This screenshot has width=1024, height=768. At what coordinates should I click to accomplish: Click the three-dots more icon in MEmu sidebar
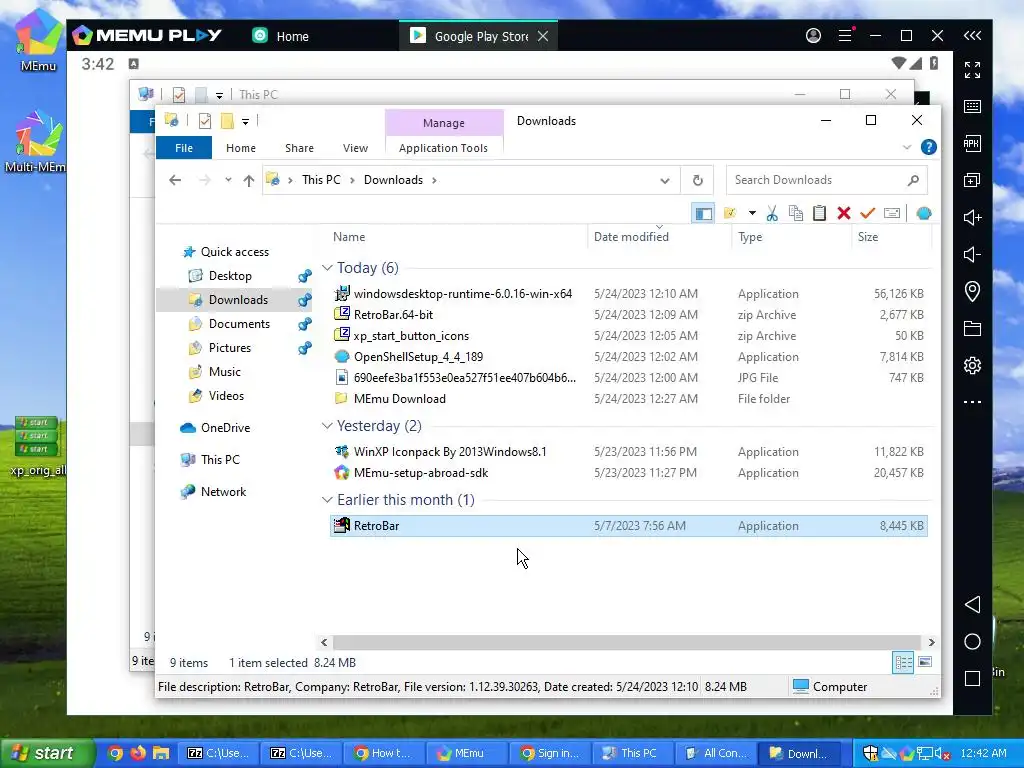pos(972,402)
